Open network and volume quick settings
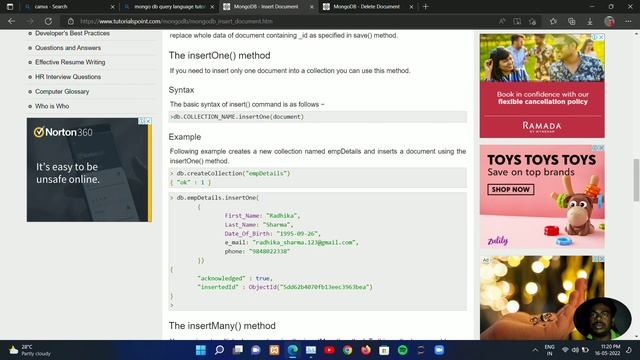Image resolution: width=640 pixels, height=360 pixels. point(575,350)
